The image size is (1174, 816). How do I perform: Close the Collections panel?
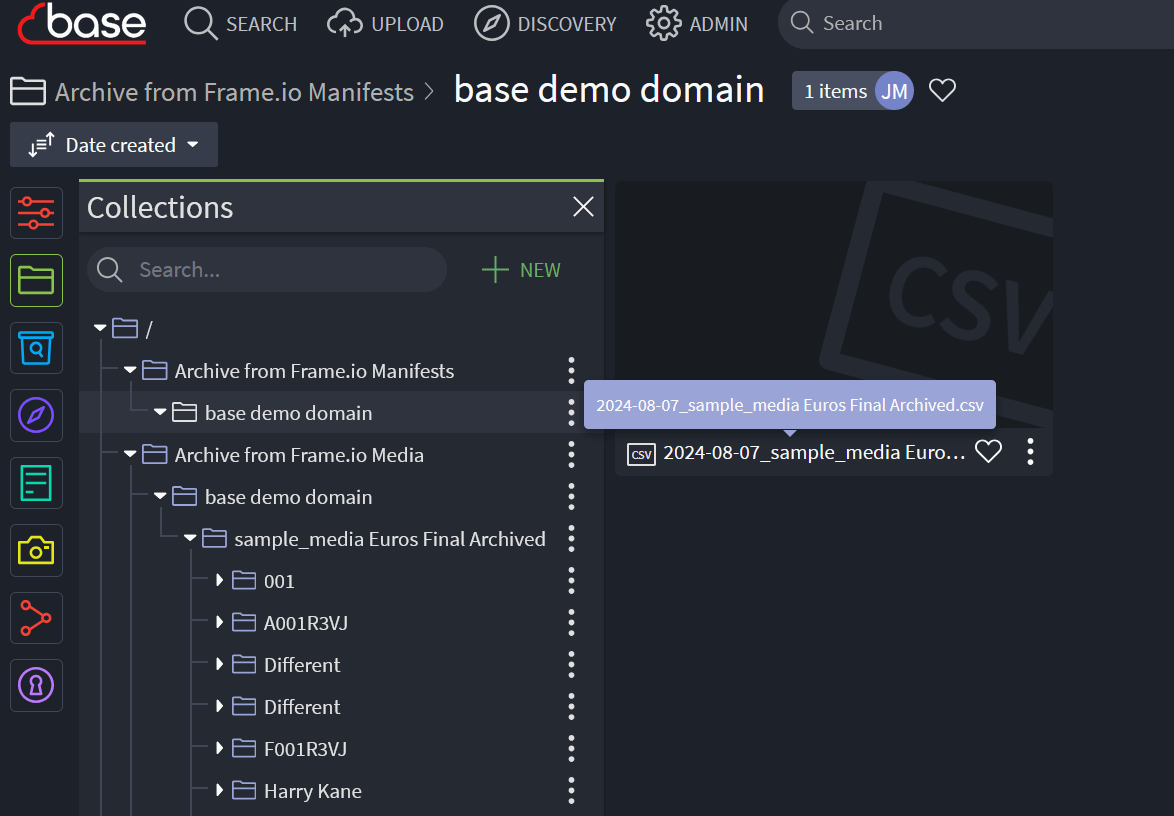[x=583, y=207]
